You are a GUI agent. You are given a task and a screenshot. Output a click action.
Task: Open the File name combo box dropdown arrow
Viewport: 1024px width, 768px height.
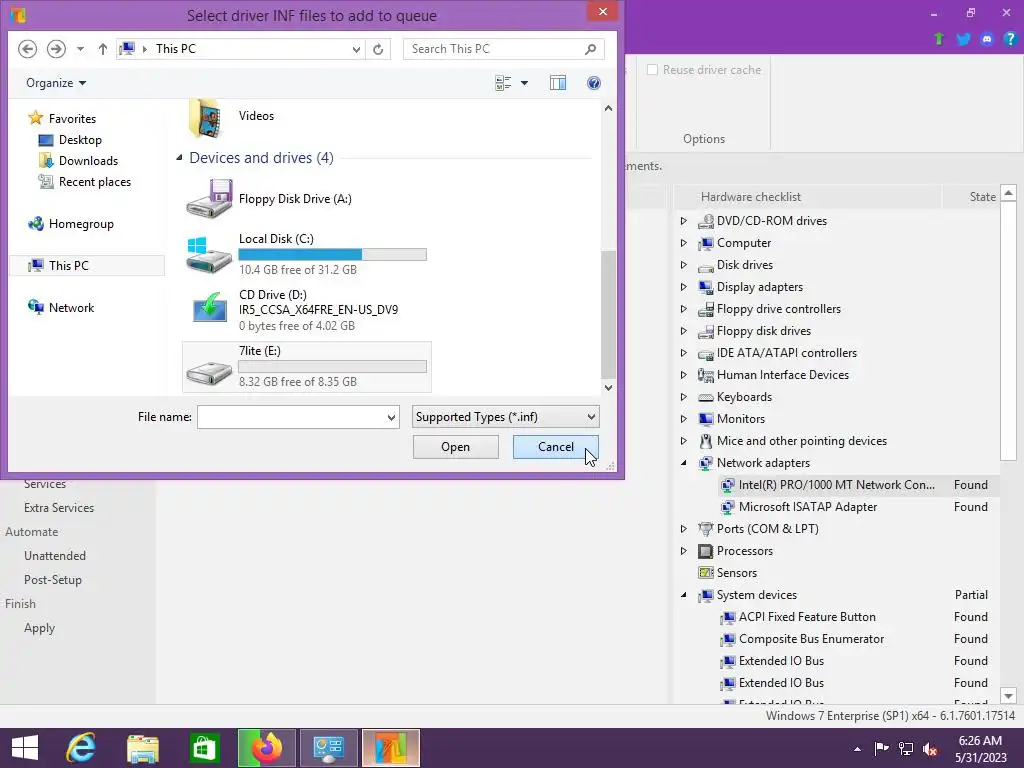(x=391, y=417)
